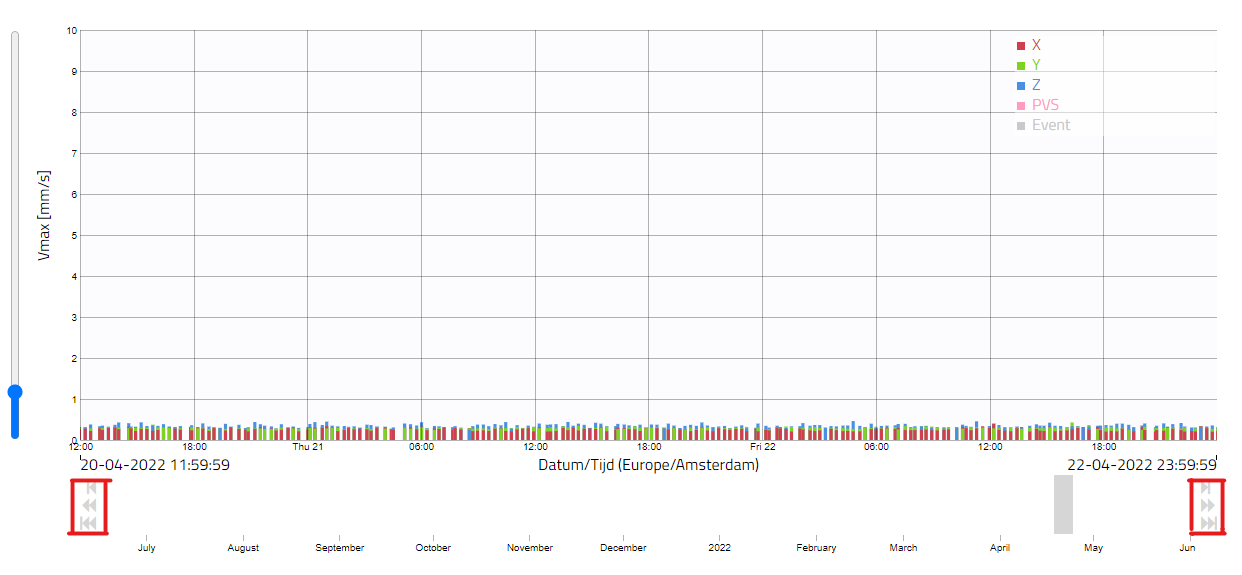Click the end date 22-04-2022 23:59:59 label
The width and height of the screenshot is (1242, 575).
click(1141, 465)
